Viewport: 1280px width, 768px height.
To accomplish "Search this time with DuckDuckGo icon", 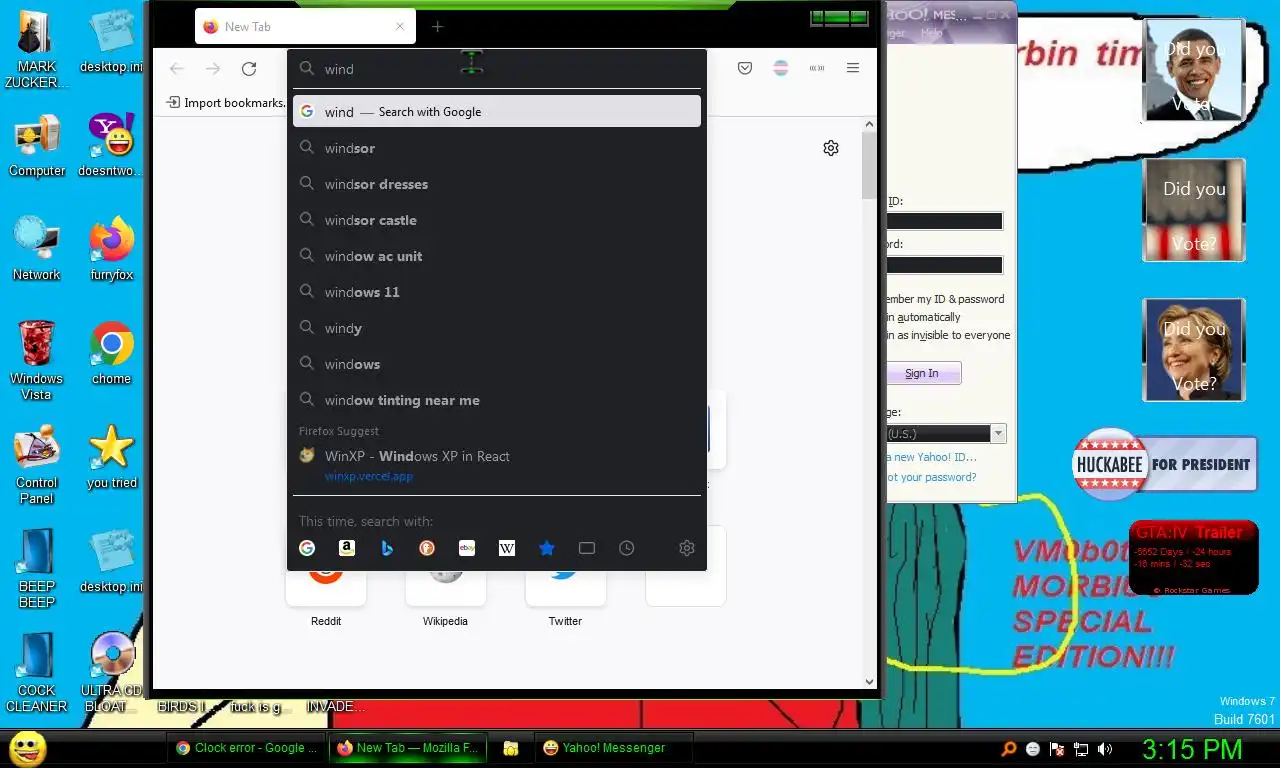I will click(x=427, y=548).
